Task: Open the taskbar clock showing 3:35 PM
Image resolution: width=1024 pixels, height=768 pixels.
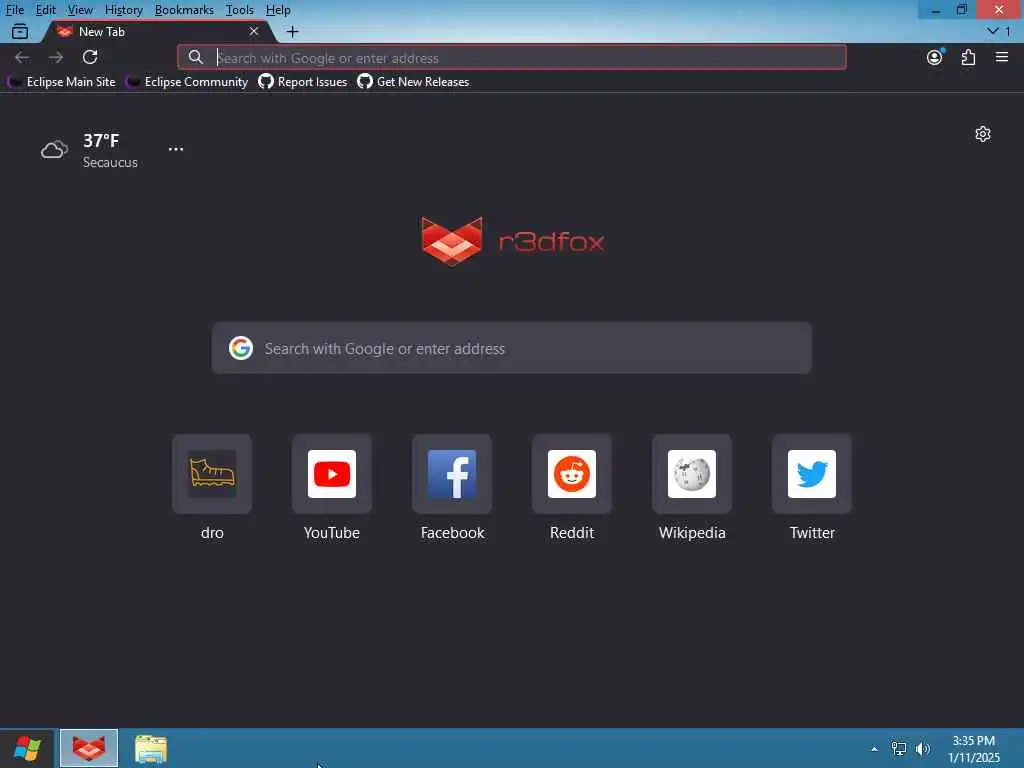Action: point(974,749)
